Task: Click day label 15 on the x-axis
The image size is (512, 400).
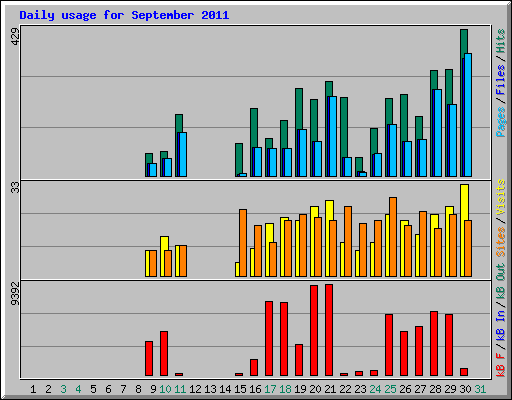Action: click(240, 389)
